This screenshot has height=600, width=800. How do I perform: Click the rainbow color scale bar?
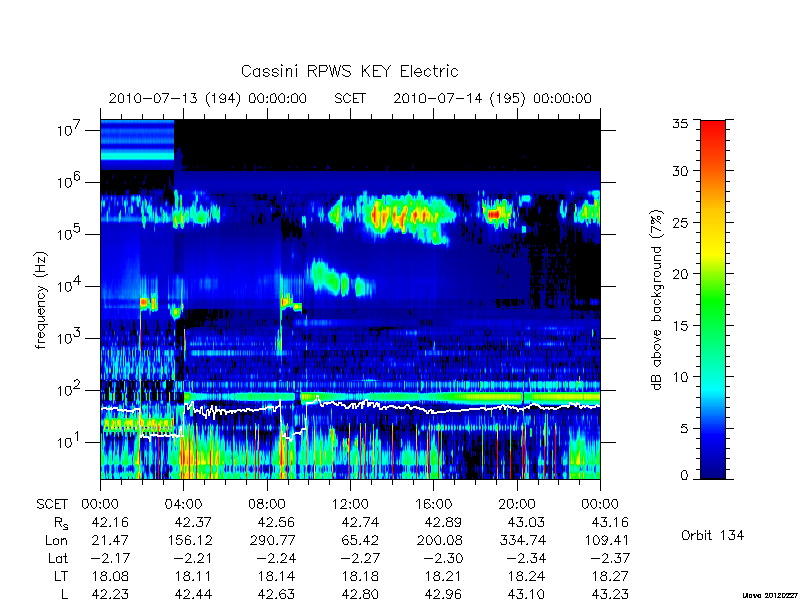(713, 299)
